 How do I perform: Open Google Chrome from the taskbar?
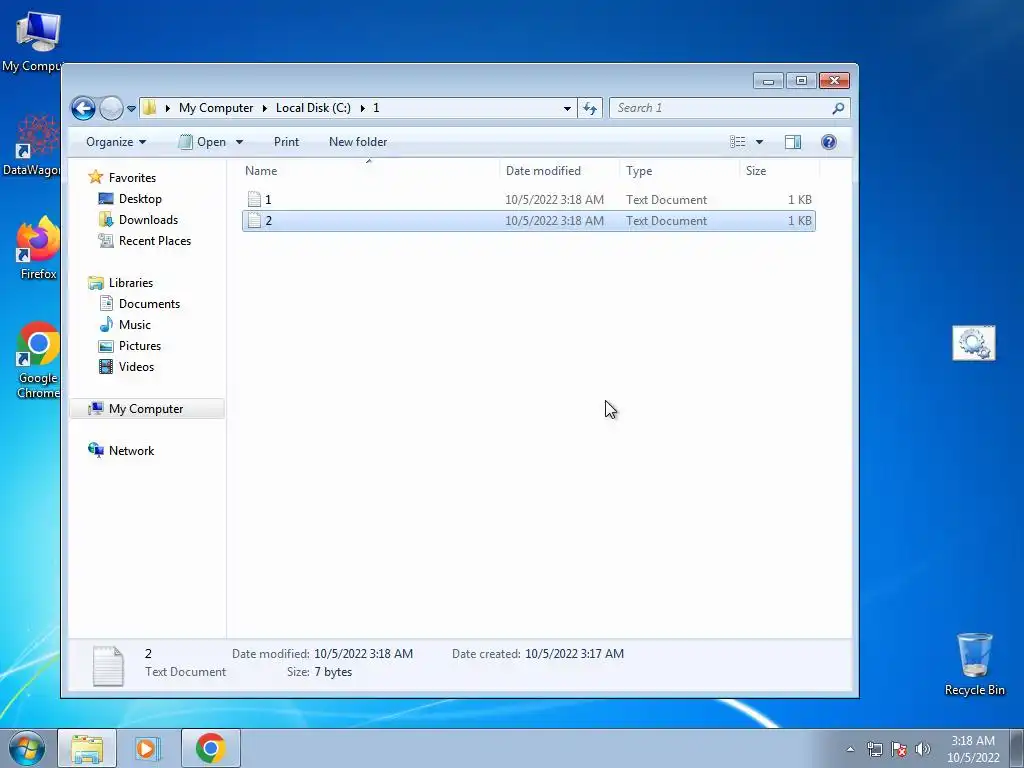click(x=210, y=748)
